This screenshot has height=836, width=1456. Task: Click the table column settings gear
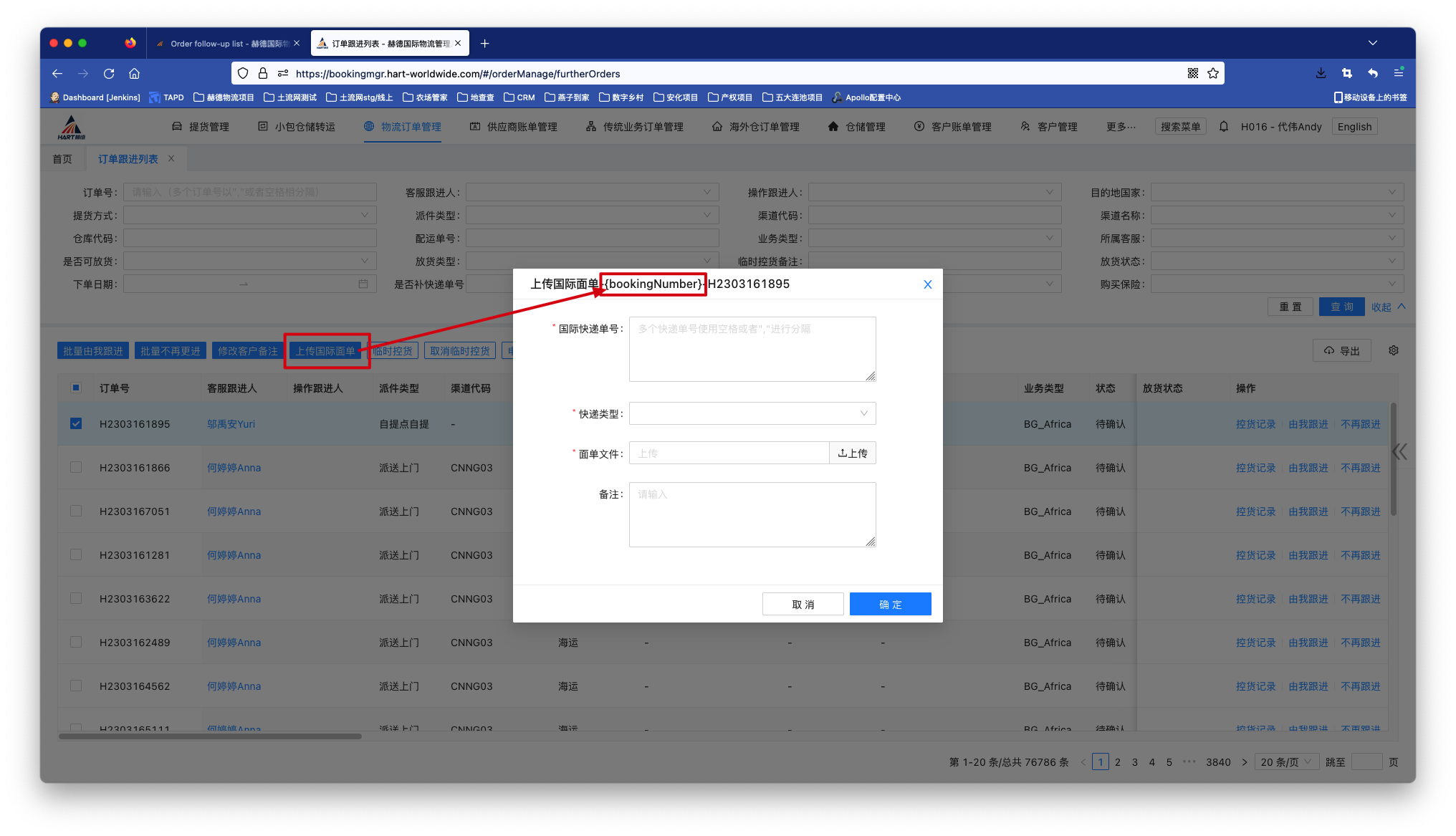point(1394,350)
